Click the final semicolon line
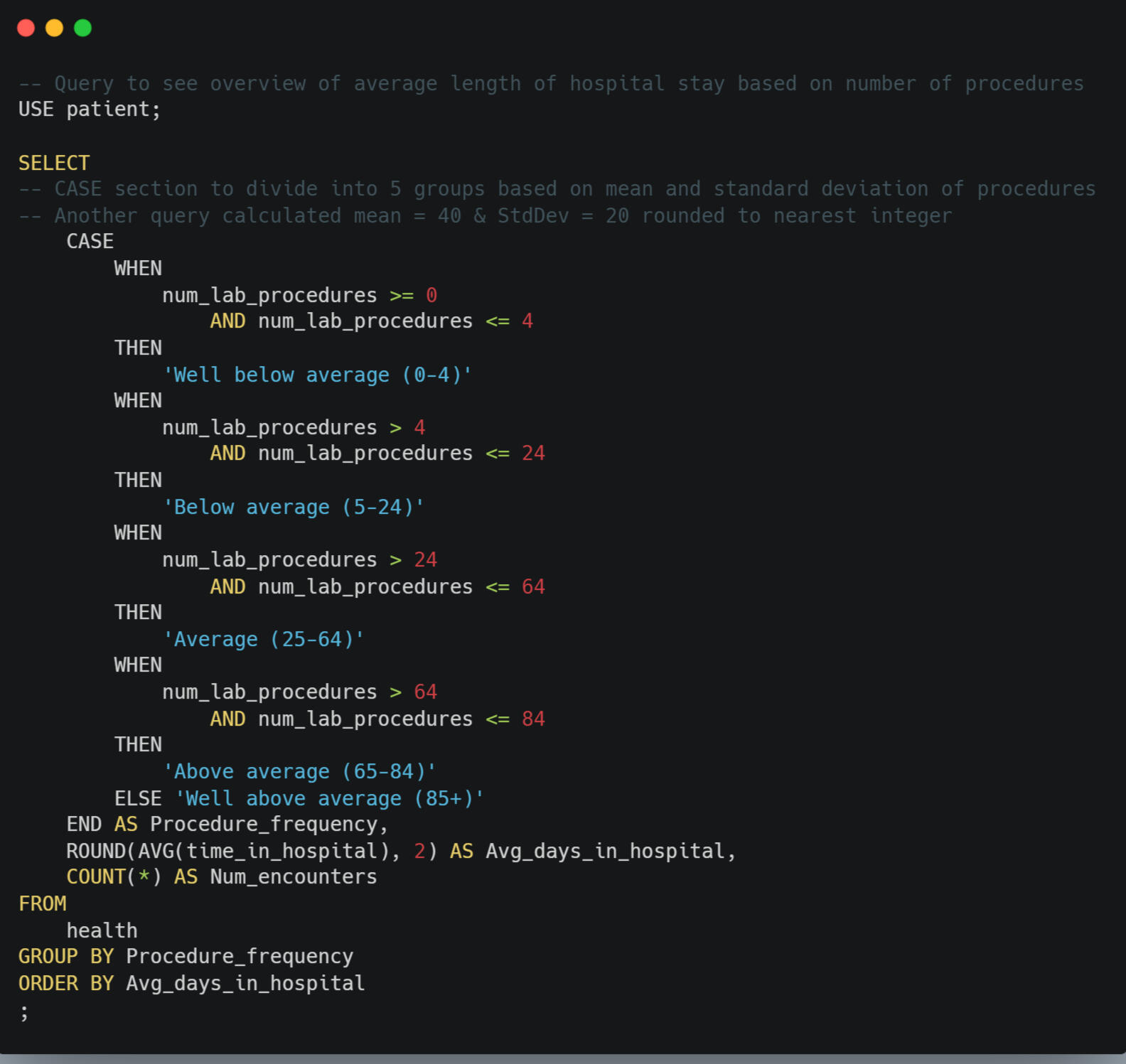 click(24, 1011)
